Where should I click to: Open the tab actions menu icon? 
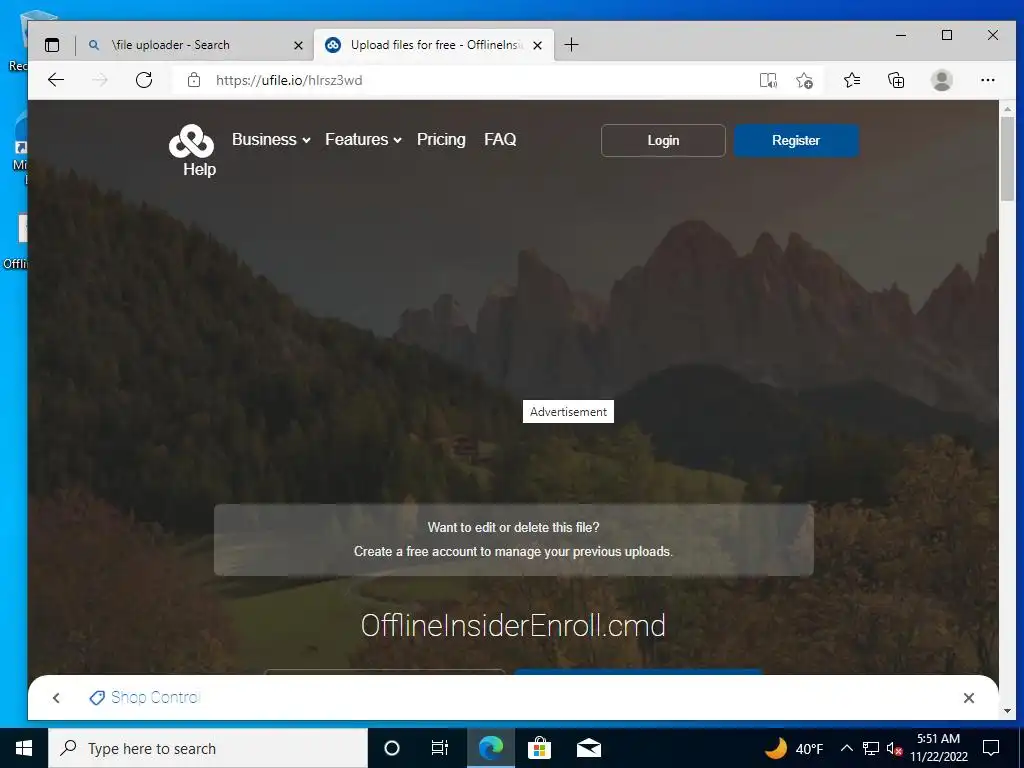click(x=52, y=45)
